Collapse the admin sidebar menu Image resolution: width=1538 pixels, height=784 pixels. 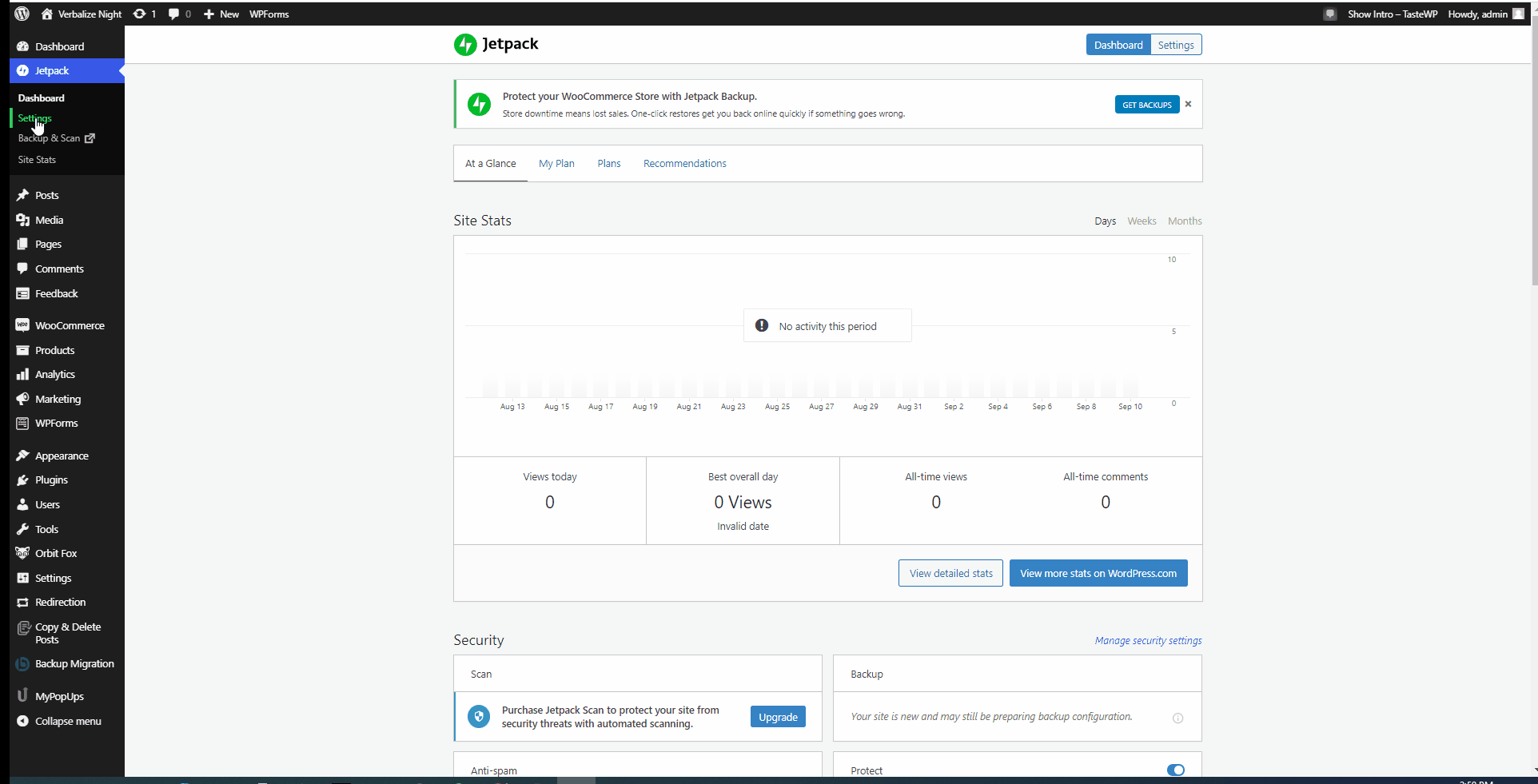click(x=67, y=721)
